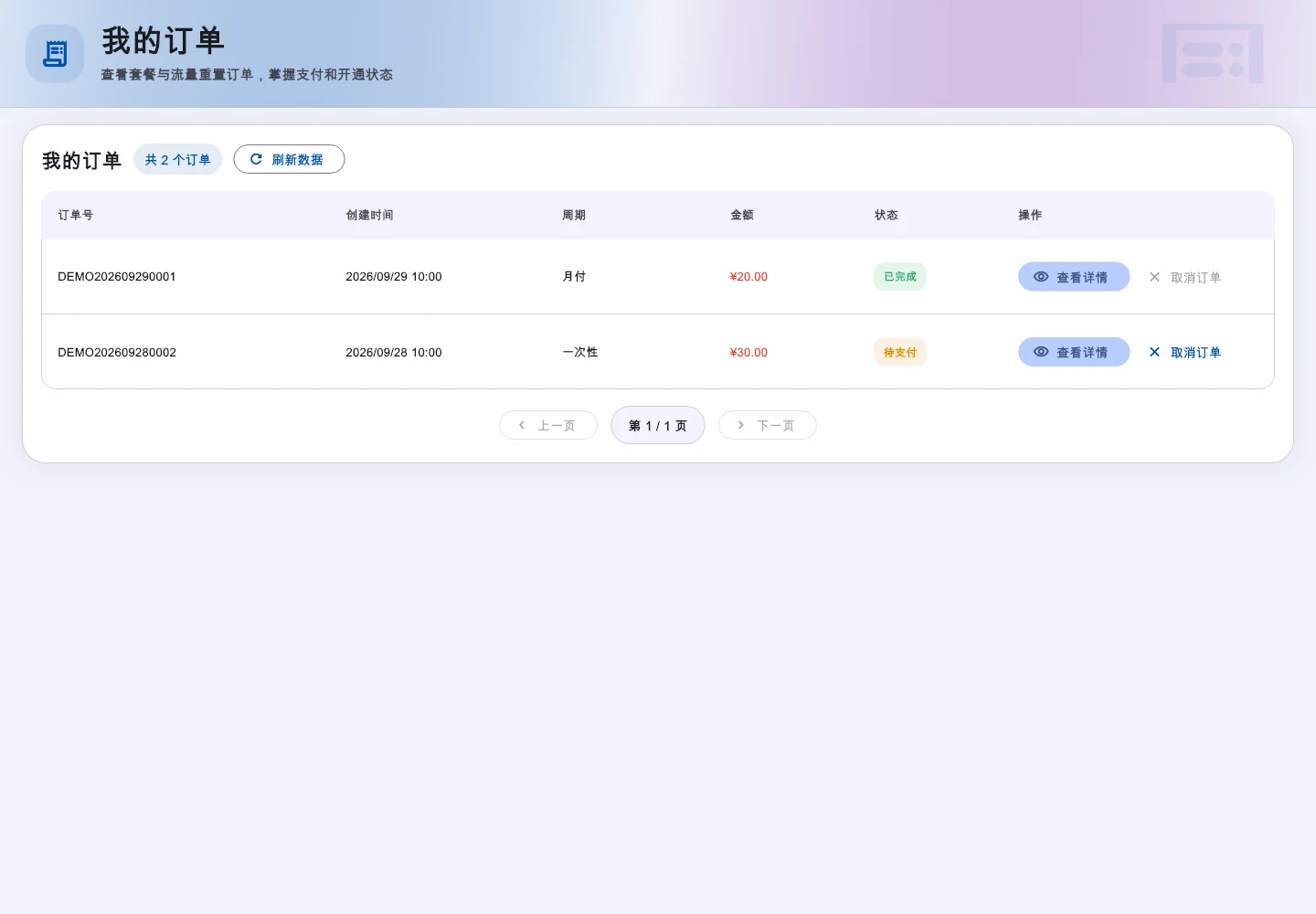The height and width of the screenshot is (914, 1316).
Task: Click order number DEMO202609290001
Action: click(x=117, y=276)
